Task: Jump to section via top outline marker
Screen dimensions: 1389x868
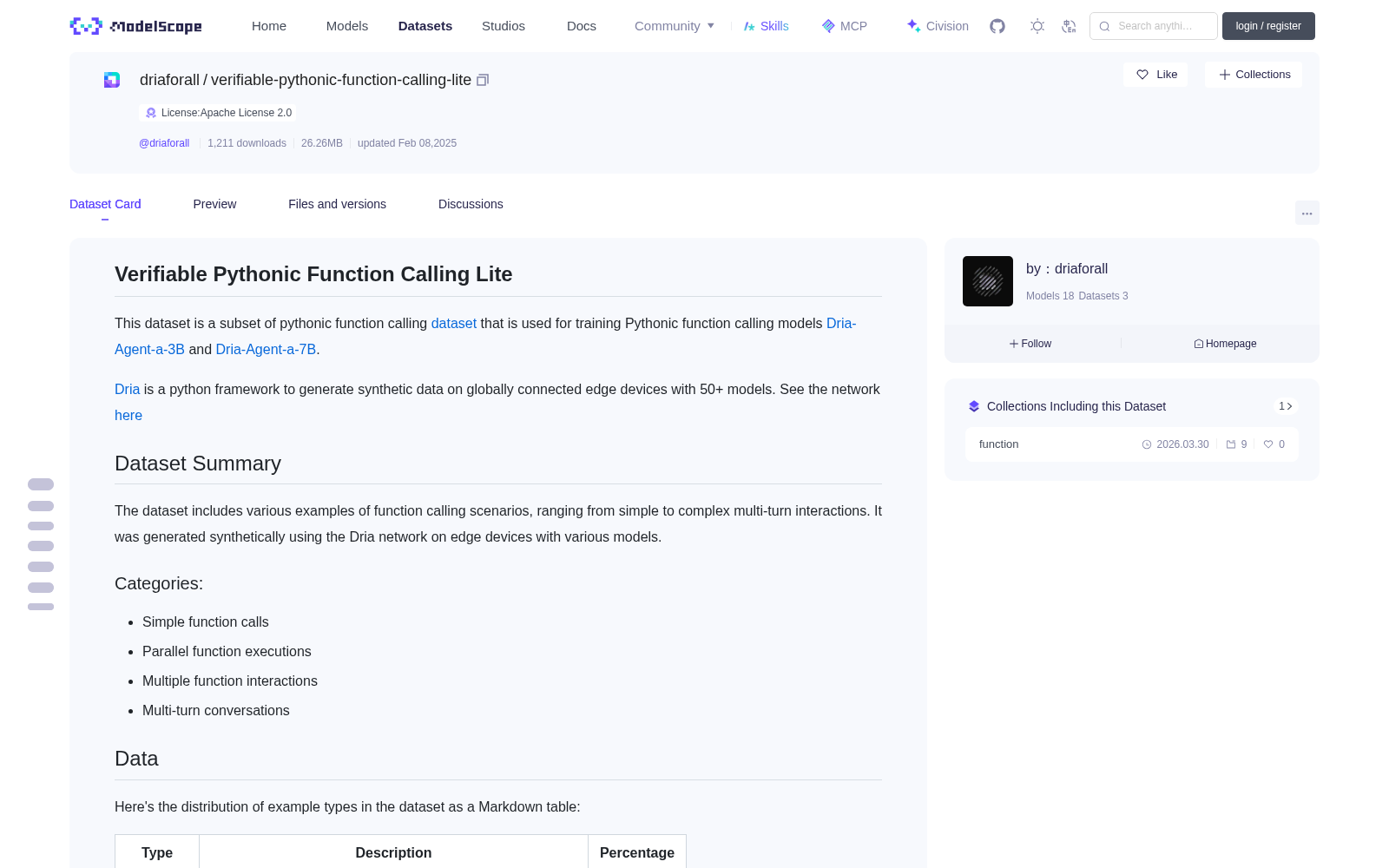Action: coord(41,484)
